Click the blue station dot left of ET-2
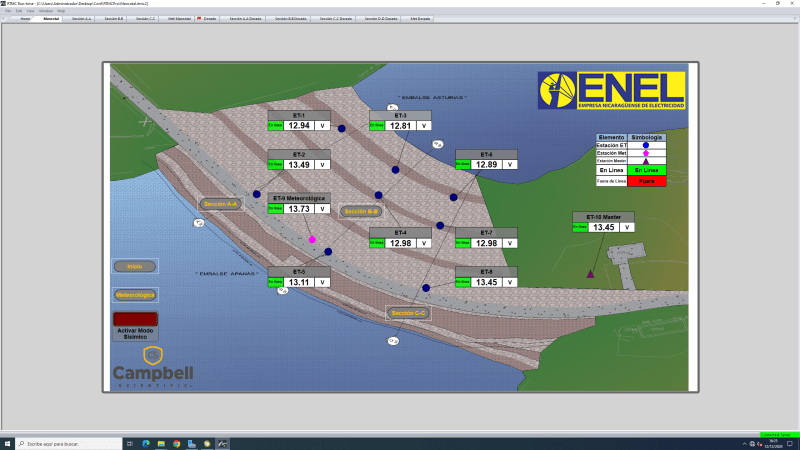 (x=257, y=194)
